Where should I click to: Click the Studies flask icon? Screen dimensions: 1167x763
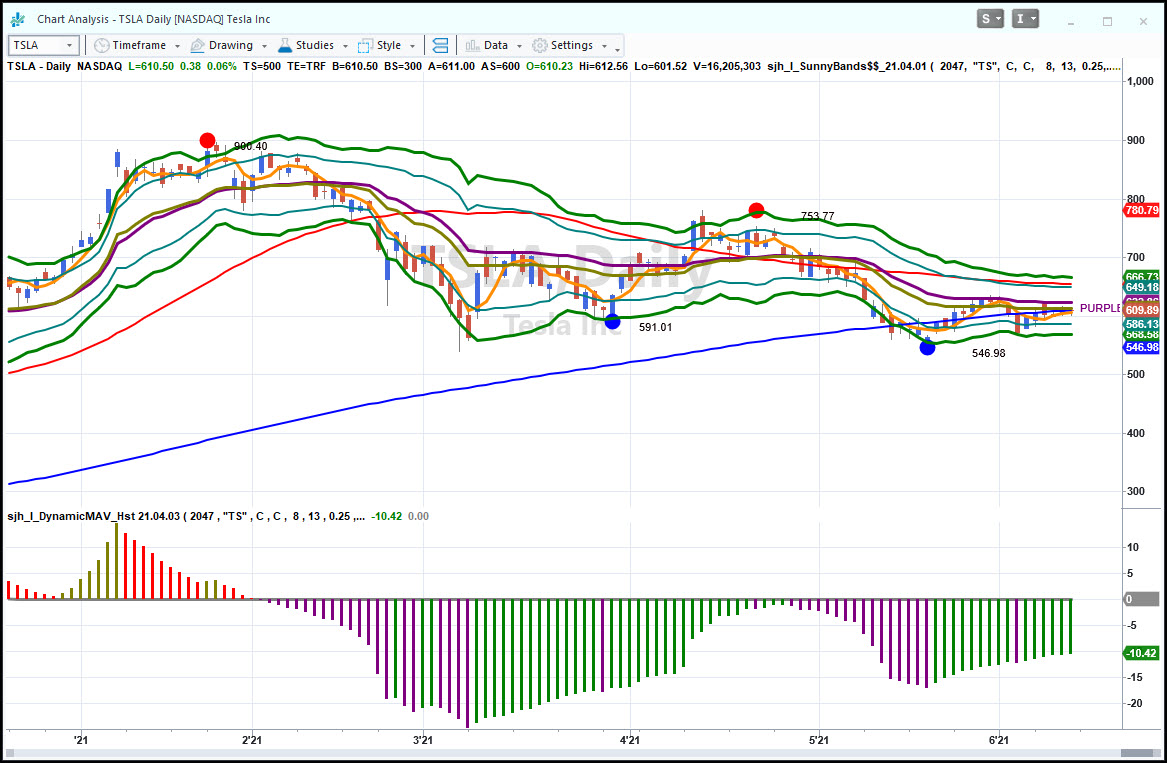[285, 45]
